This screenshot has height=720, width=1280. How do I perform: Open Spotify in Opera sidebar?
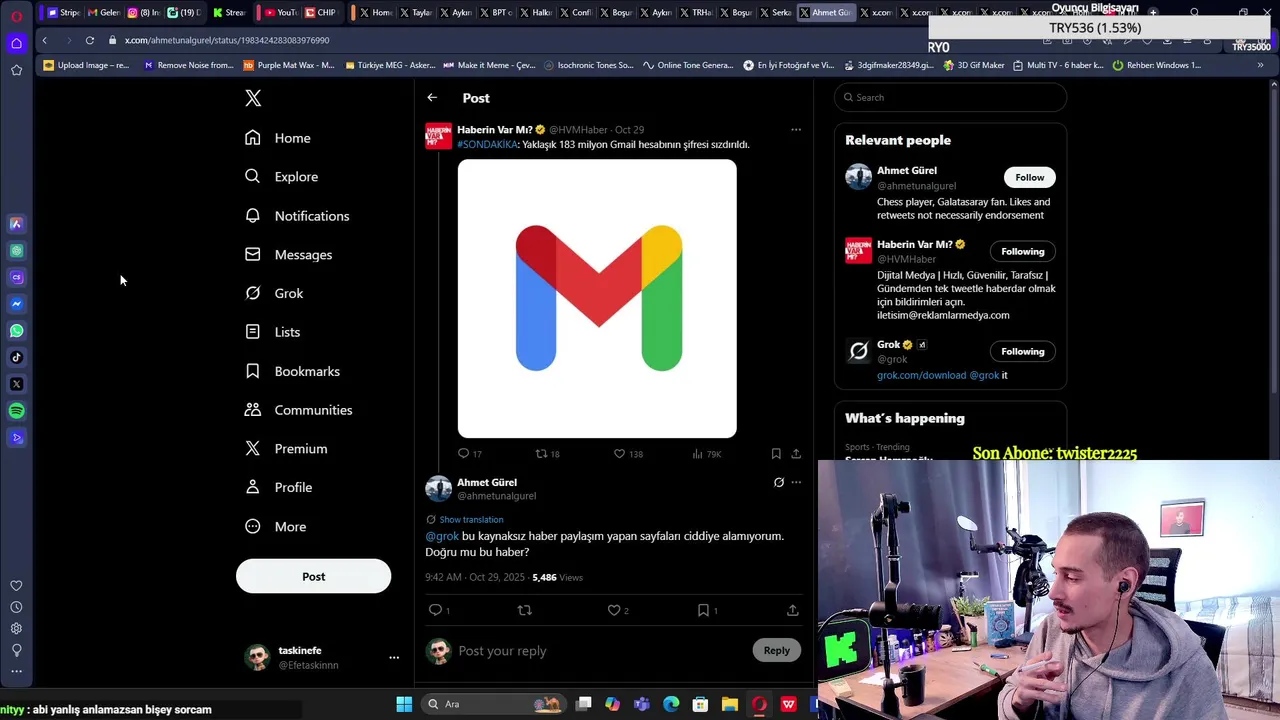tap(16, 411)
